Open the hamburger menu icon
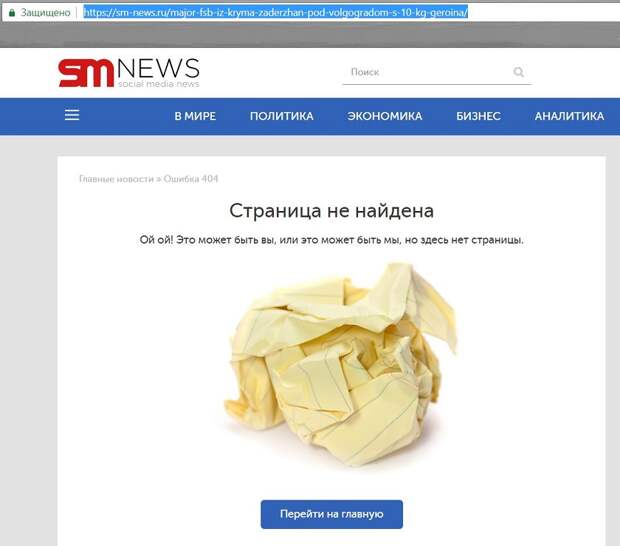The width and height of the screenshot is (620, 546). point(72,115)
